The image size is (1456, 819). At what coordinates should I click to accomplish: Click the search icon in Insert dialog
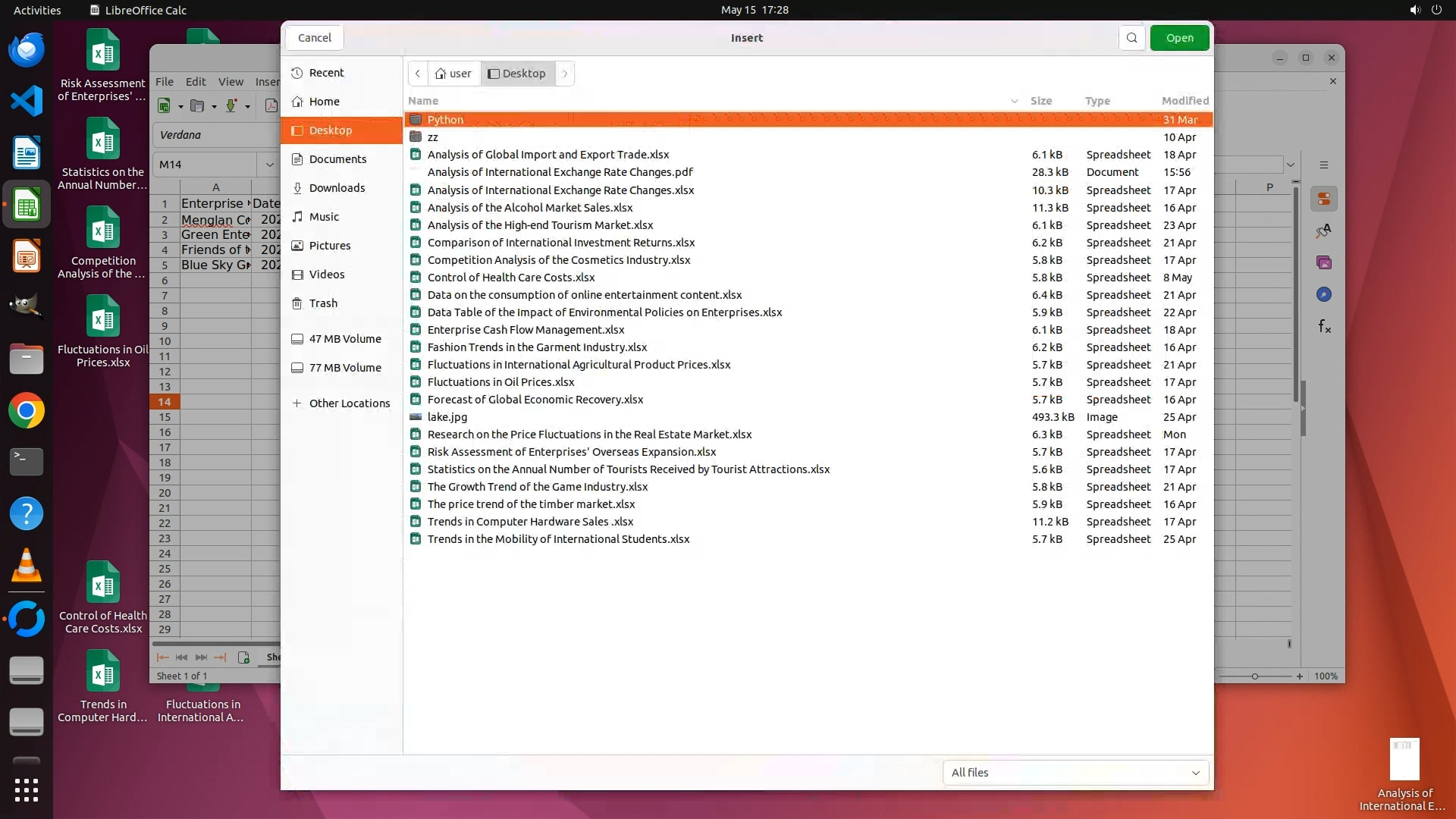[x=1131, y=38]
